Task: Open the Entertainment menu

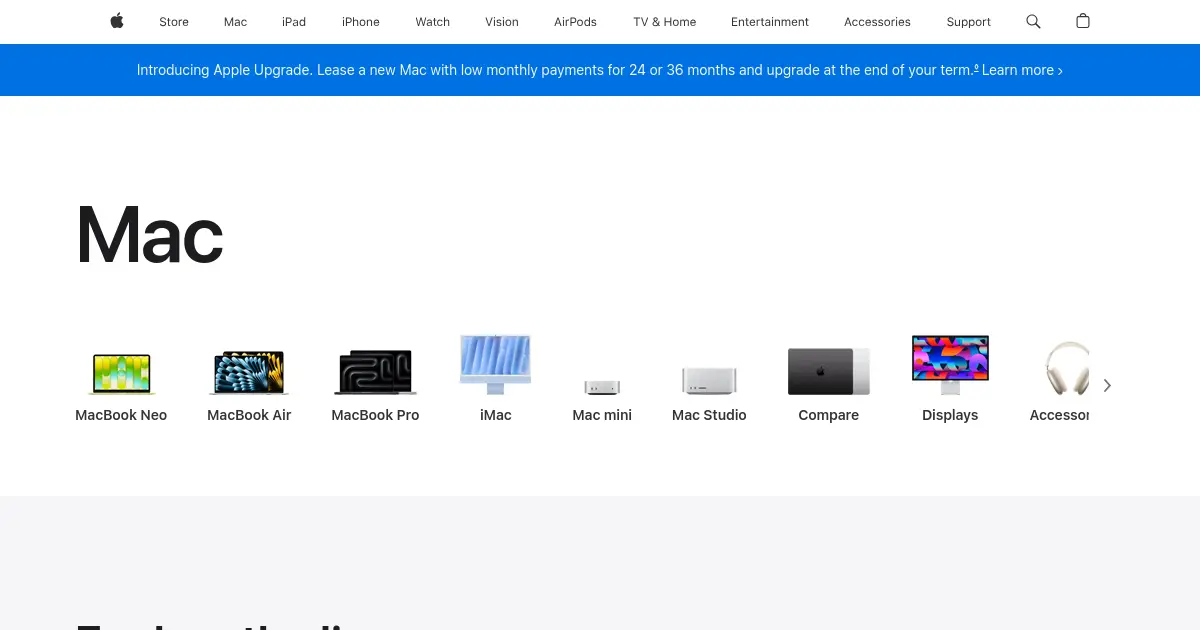Action: point(770,22)
